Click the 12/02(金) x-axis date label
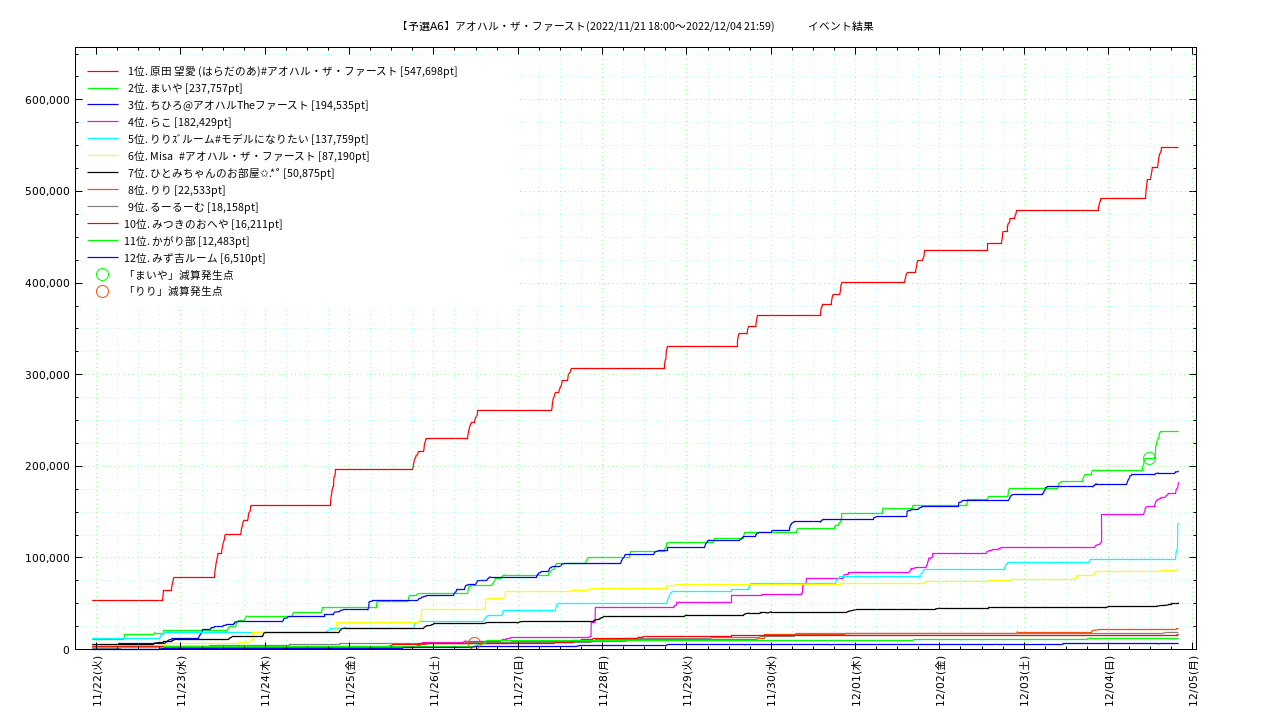1280x720 pixels. coord(940,681)
